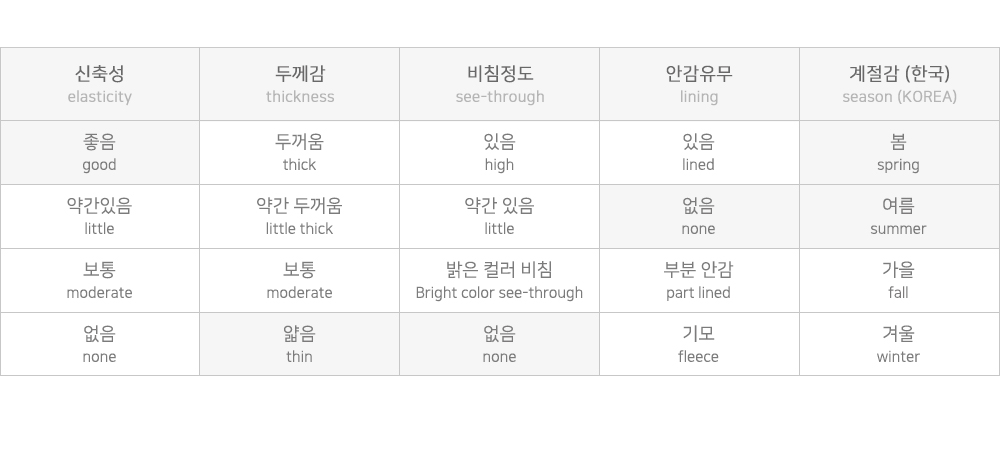Choose the Bright color see-through cell
The width and height of the screenshot is (1000, 476).
pos(499,280)
